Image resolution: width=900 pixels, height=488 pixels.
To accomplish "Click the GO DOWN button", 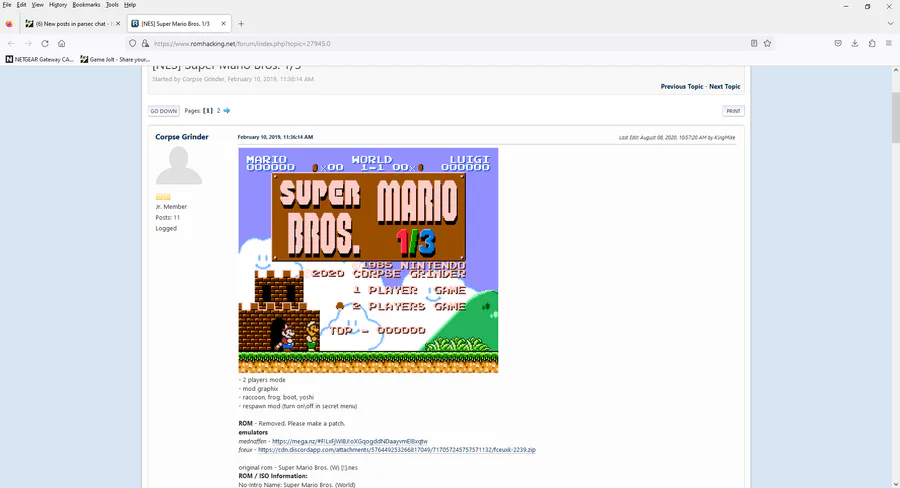I will pos(164,111).
